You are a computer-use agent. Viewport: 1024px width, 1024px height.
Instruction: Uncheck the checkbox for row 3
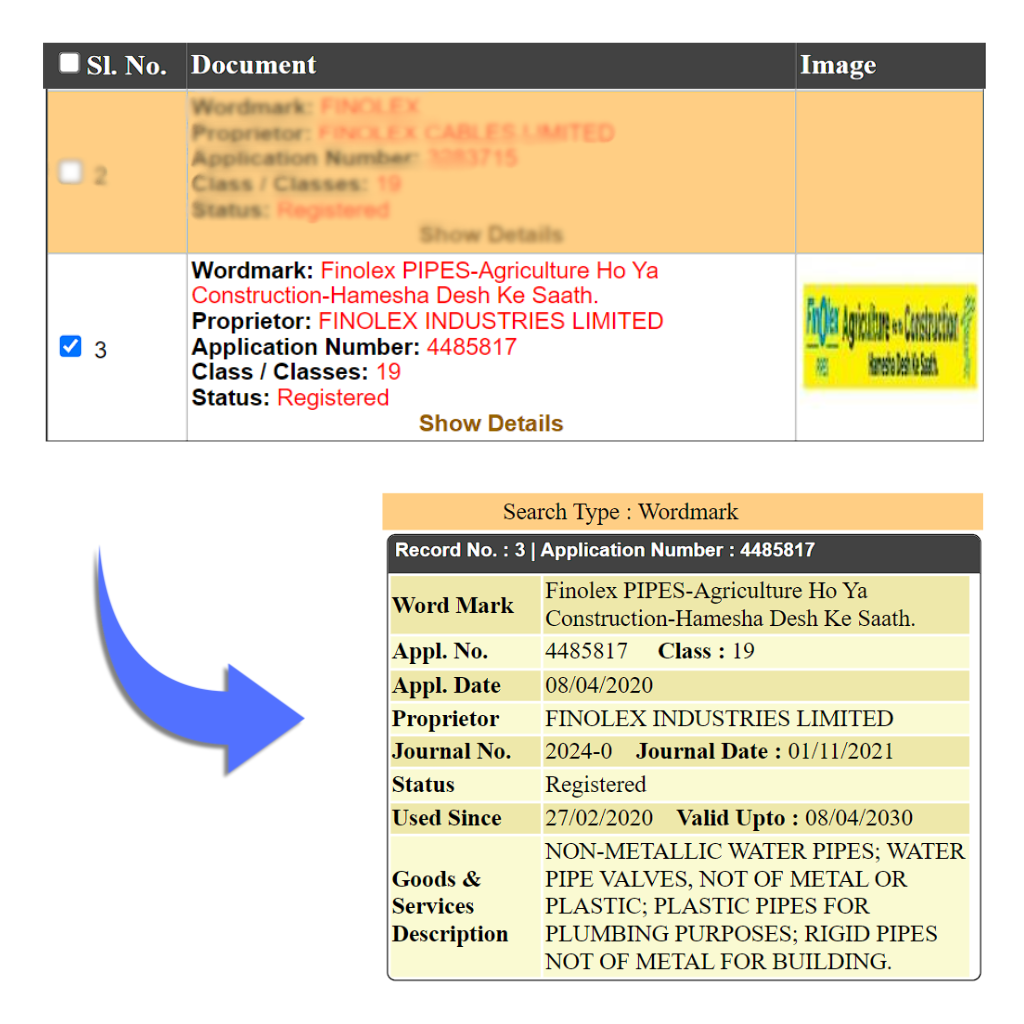tap(70, 347)
